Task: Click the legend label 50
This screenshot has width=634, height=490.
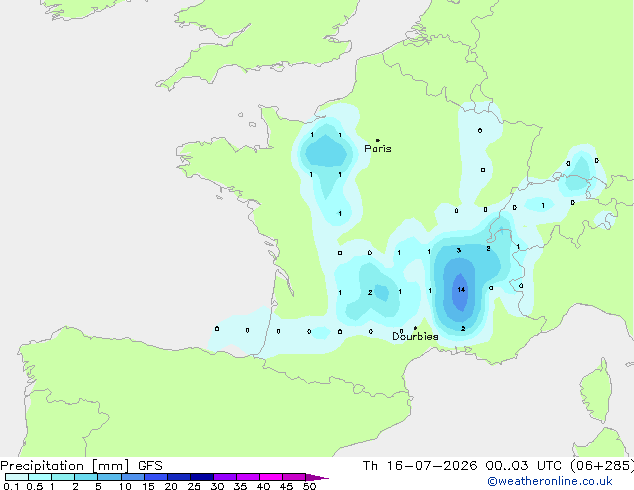Action: tap(309, 486)
